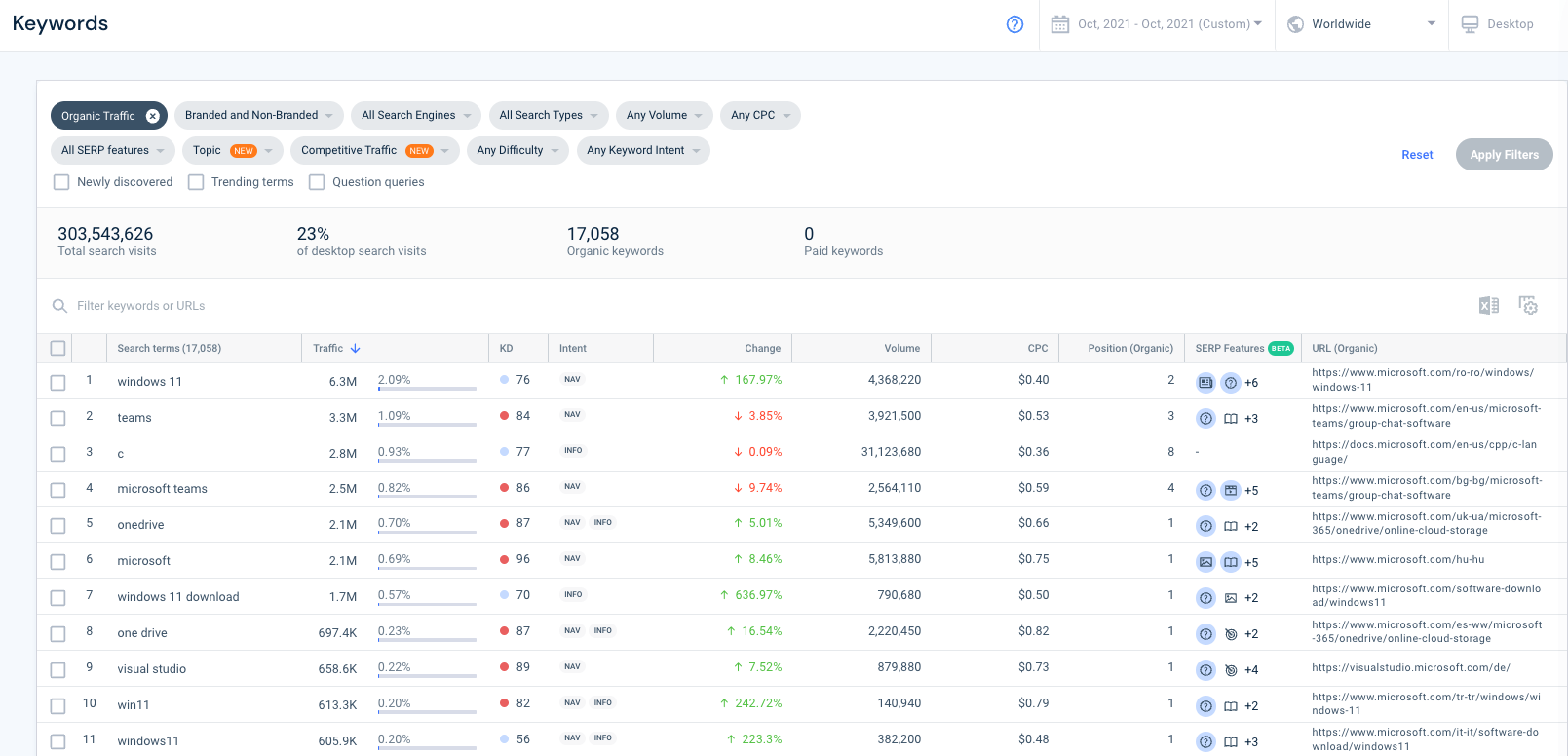Screen dimensions: 1568x756
Task: Open the visualstudio.microsoft.com/de/ URL
Action: pyautogui.click(x=1411, y=668)
